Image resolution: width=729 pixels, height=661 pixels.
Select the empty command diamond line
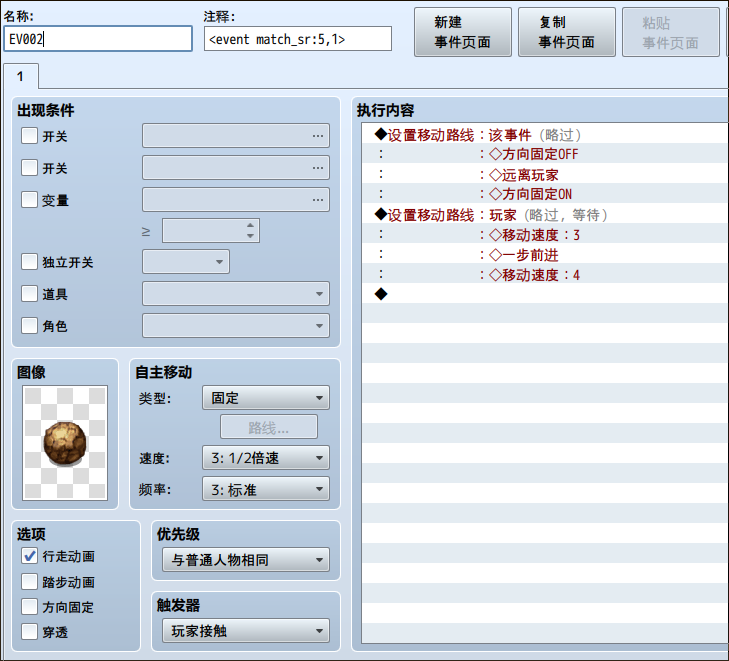click(x=545, y=294)
